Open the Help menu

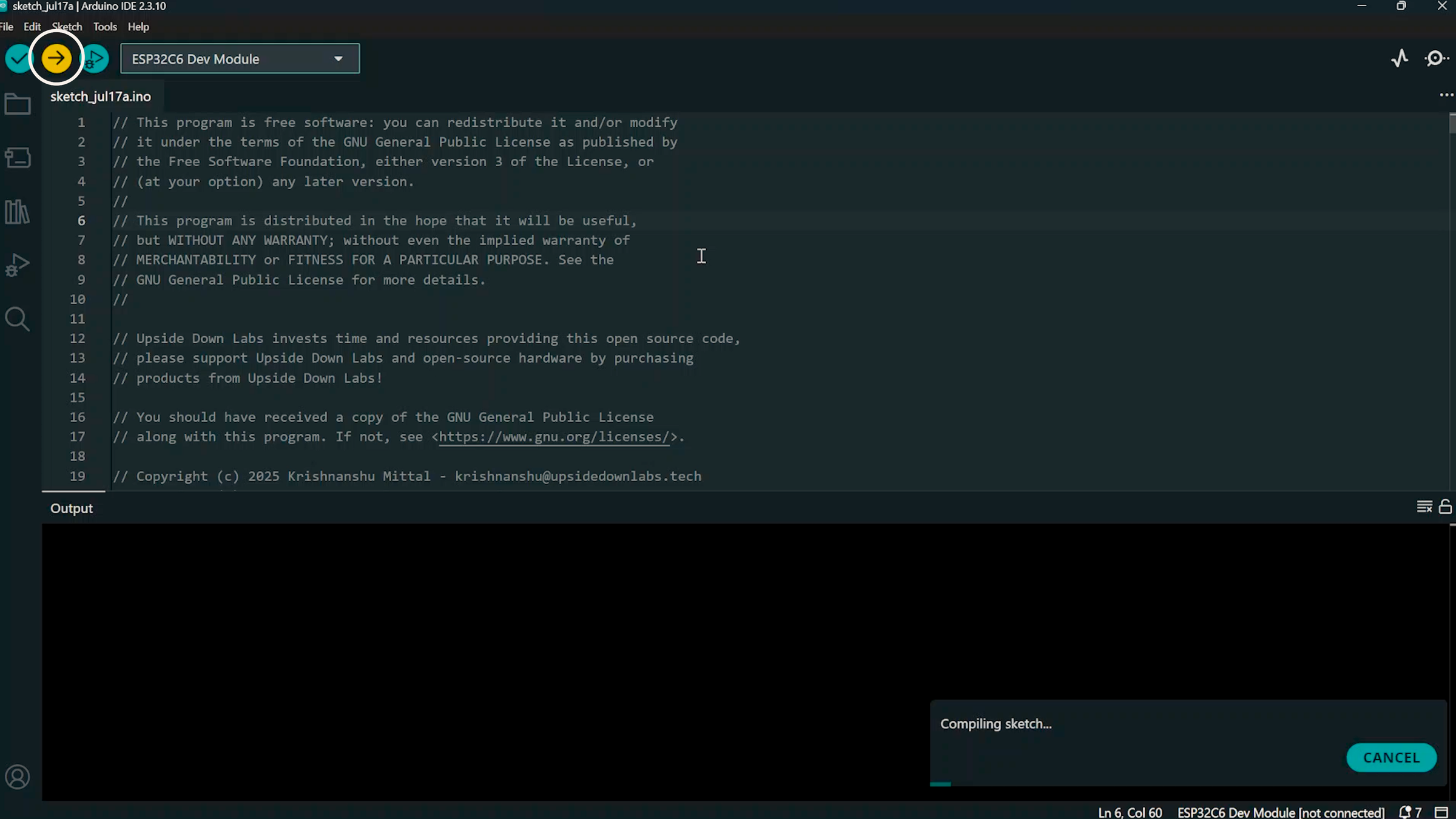pos(138,27)
